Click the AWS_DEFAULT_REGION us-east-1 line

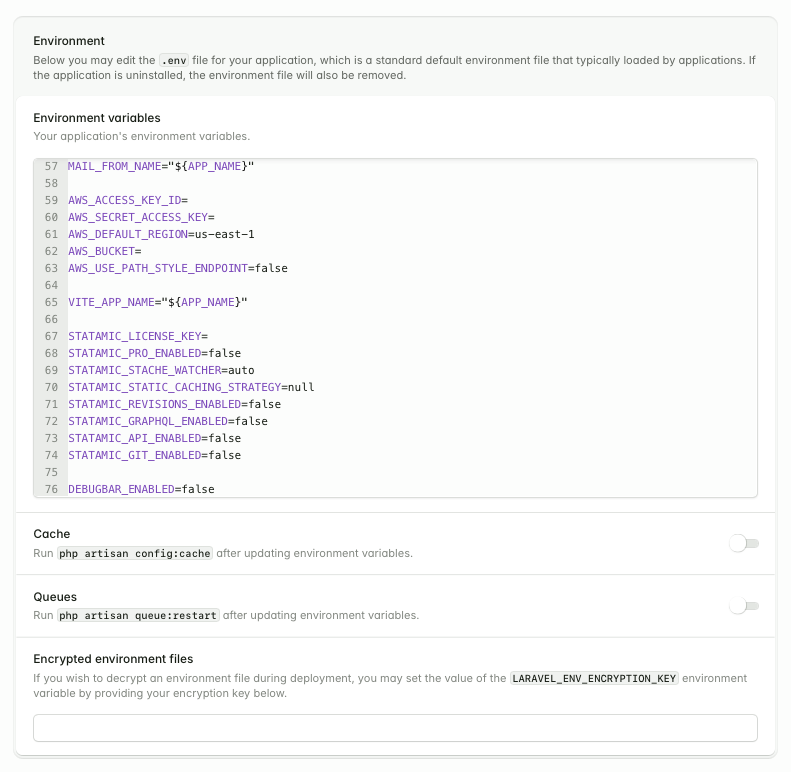[x=161, y=234]
